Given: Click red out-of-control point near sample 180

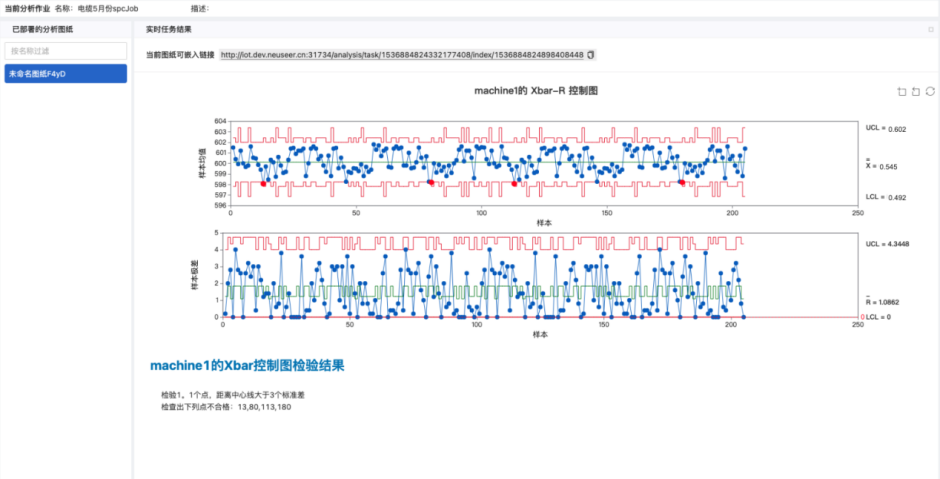Looking at the screenshot, I should [682, 182].
